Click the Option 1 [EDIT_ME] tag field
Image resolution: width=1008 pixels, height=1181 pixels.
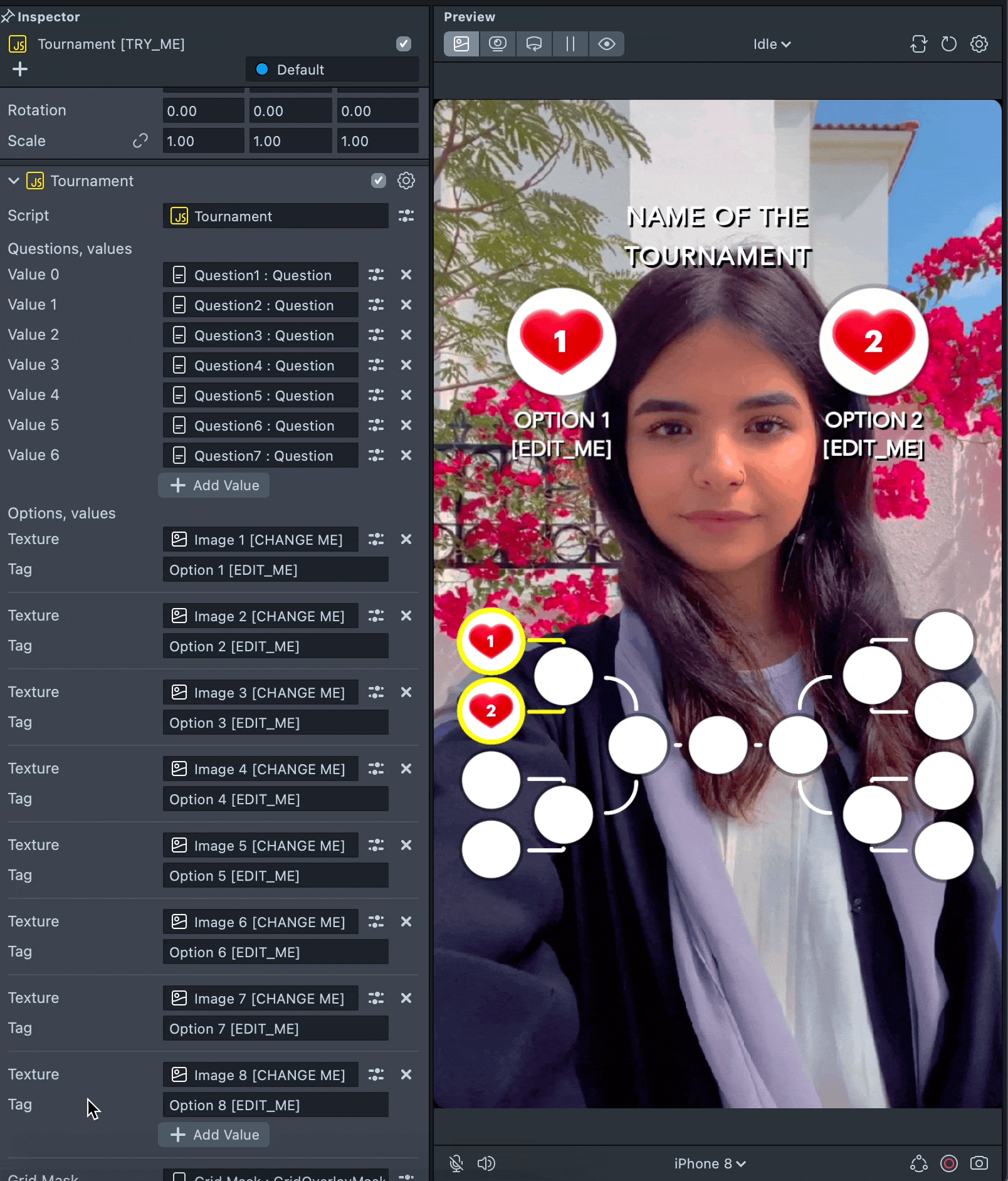(275, 570)
